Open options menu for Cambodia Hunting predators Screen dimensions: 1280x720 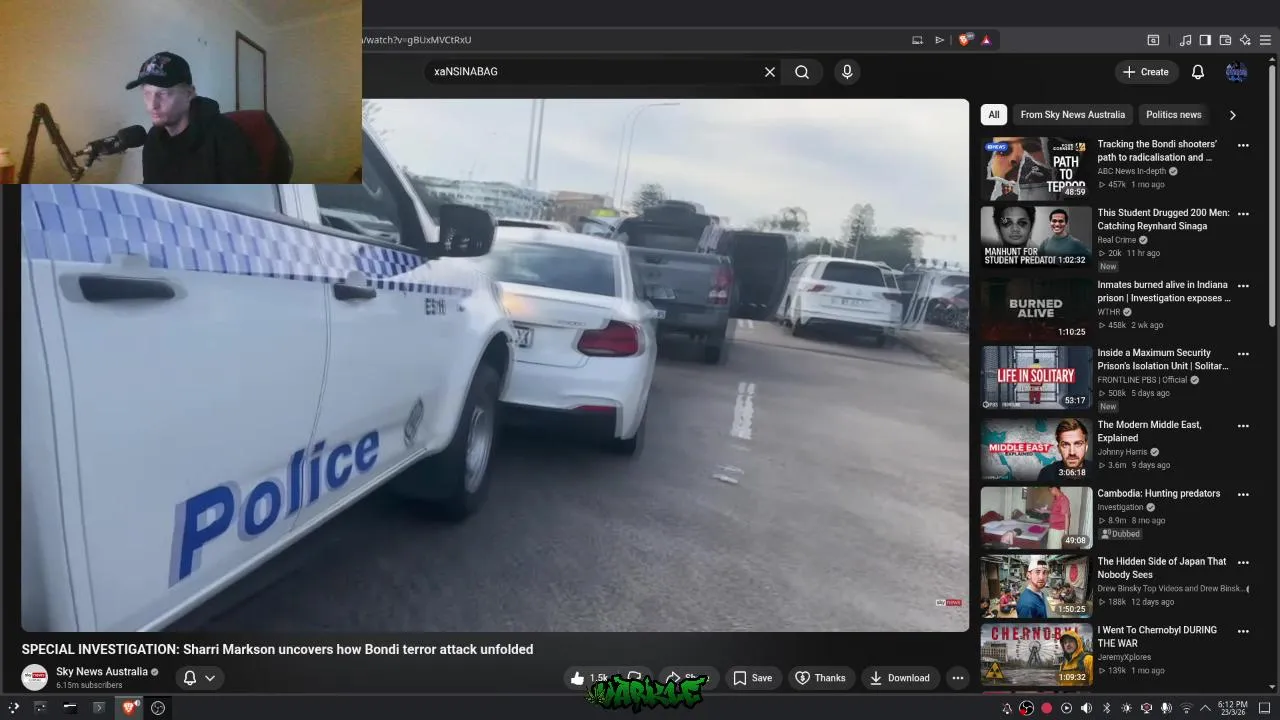coord(1243,494)
